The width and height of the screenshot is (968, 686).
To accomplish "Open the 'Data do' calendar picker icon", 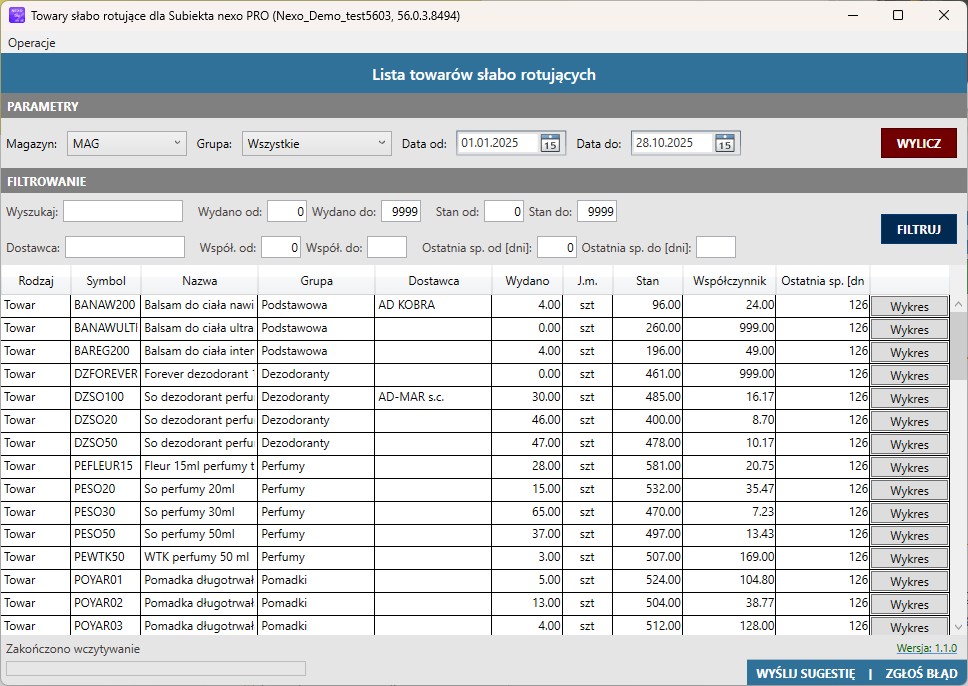I will 725,144.
